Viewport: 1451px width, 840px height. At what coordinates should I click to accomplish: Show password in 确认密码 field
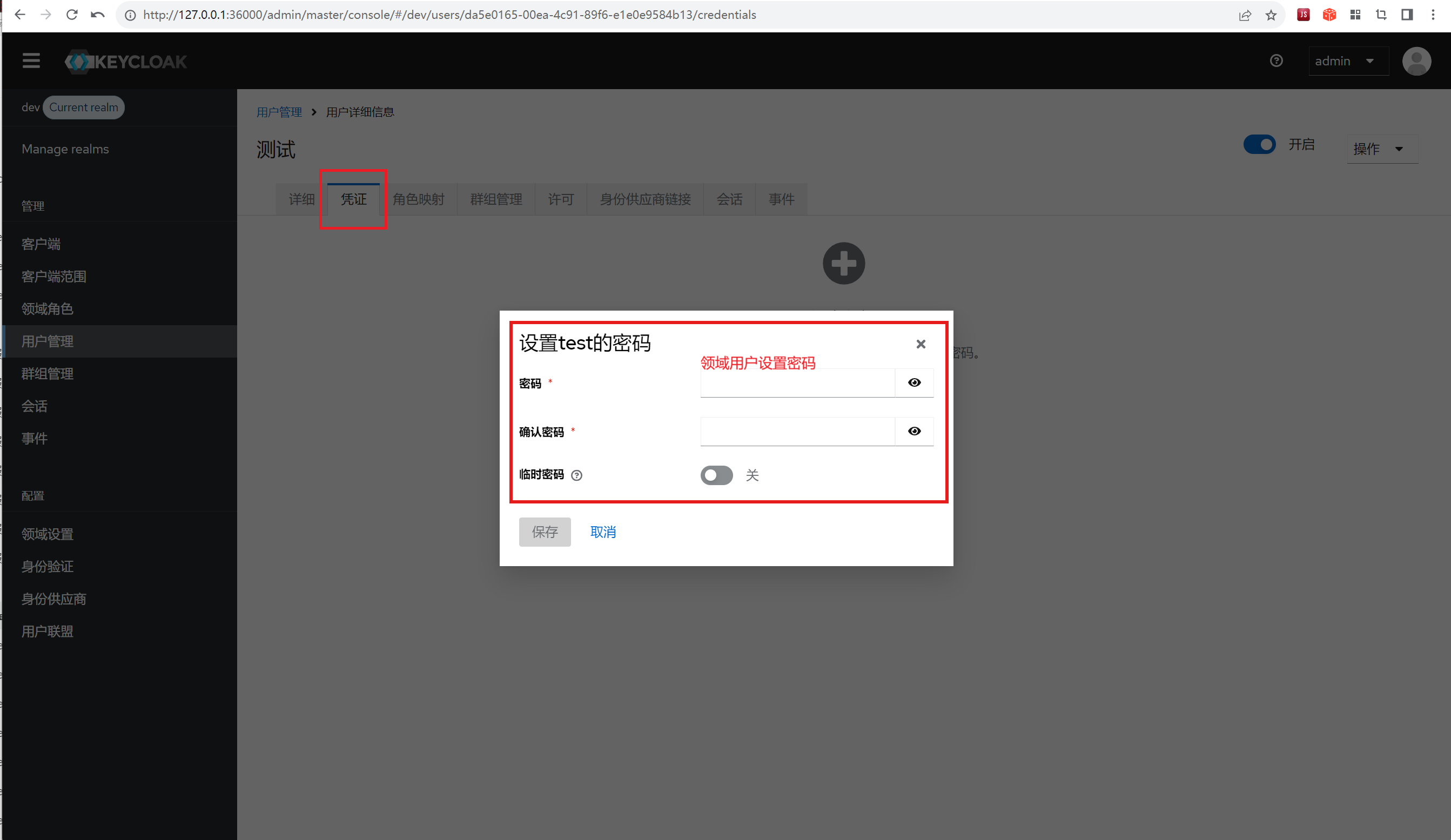point(914,431)
